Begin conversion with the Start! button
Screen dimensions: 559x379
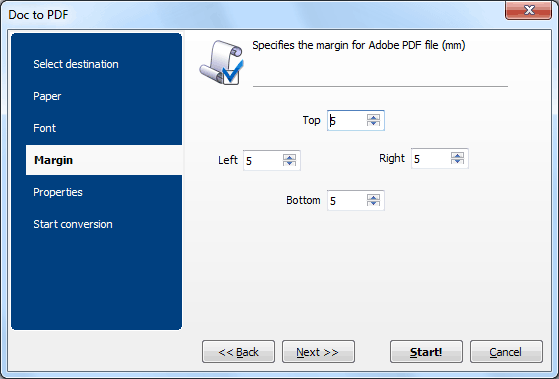click(426, 352)
